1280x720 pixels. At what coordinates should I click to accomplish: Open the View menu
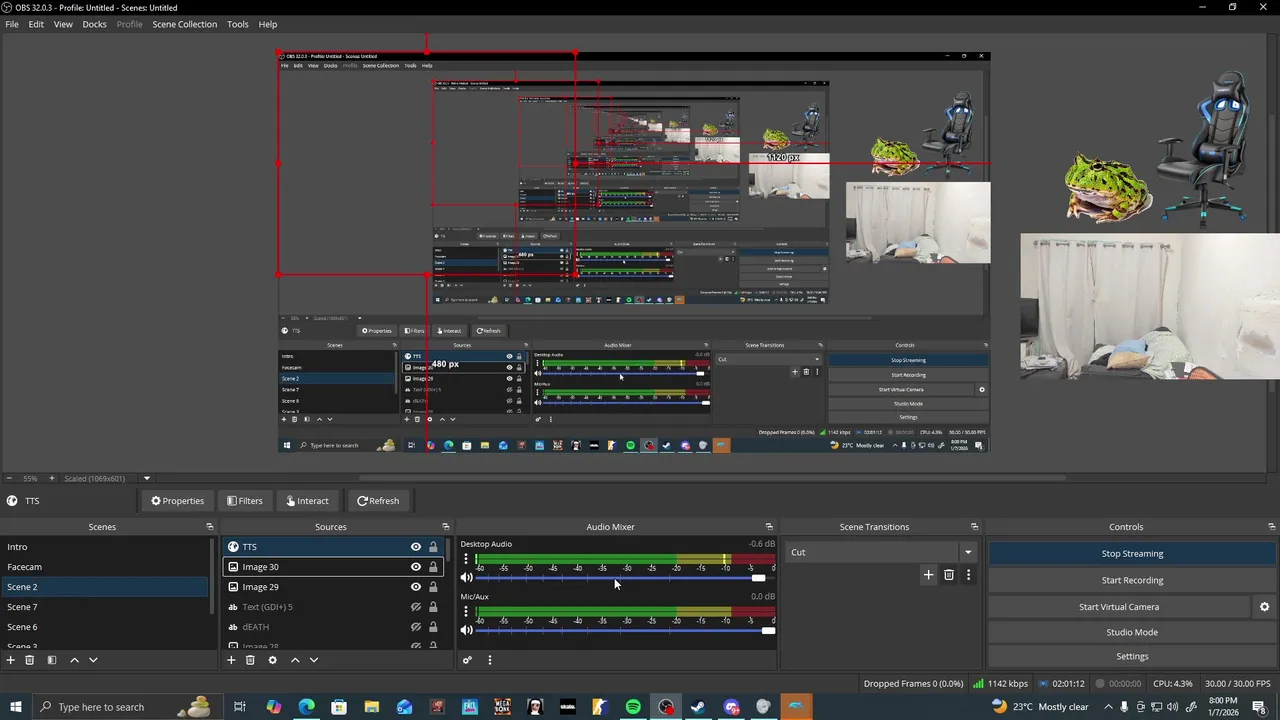pyautogui.click(x=63, y=24)
